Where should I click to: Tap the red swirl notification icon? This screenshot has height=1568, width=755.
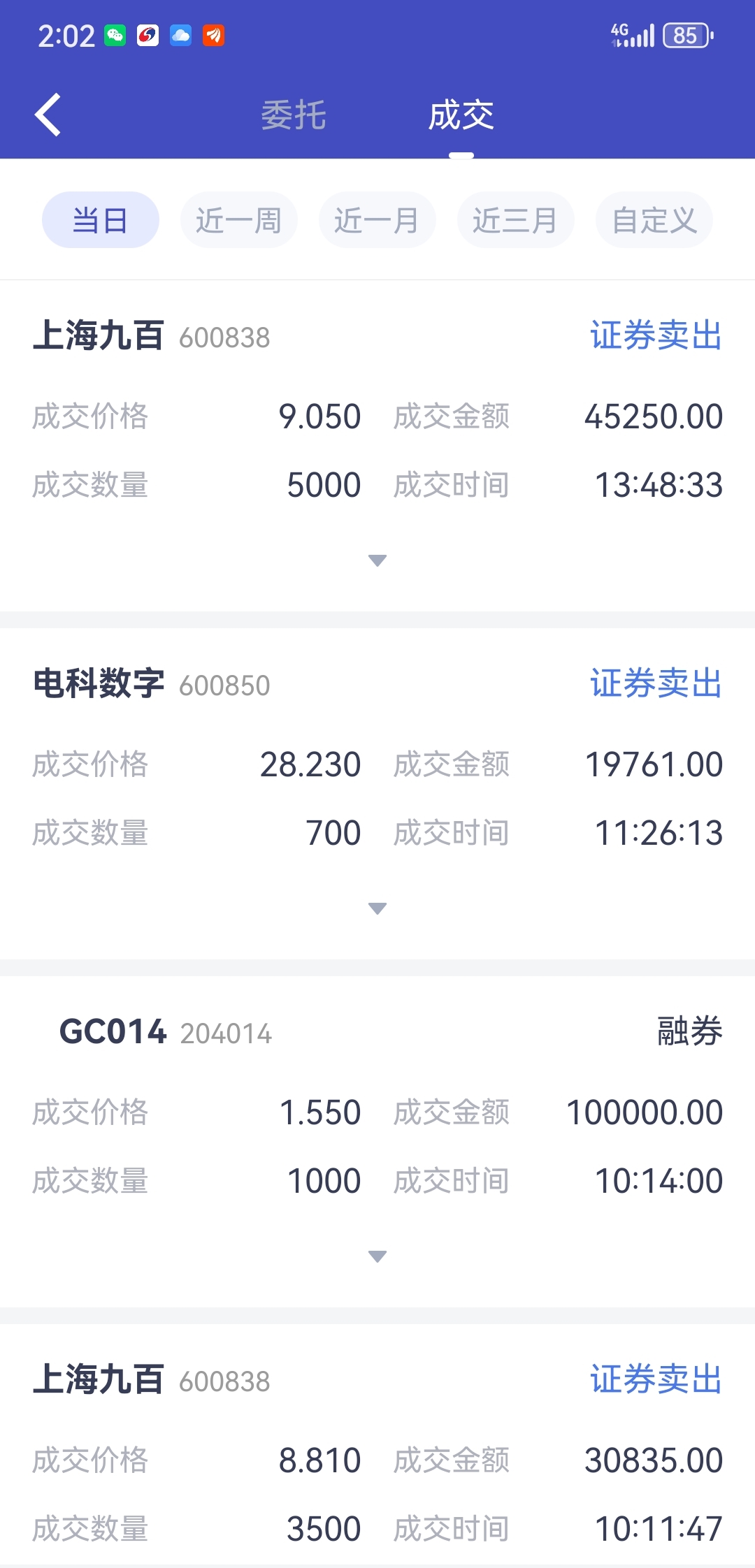[148, 36]
